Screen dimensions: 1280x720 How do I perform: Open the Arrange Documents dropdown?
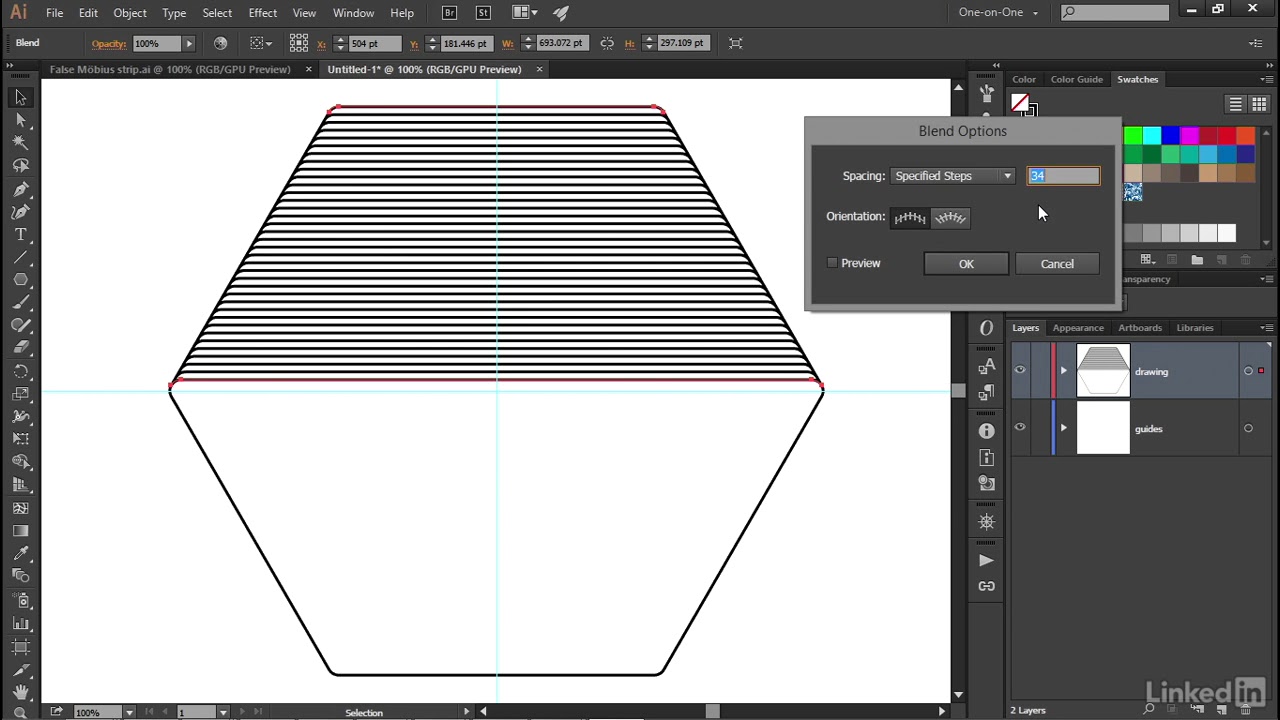click(524, 12)
